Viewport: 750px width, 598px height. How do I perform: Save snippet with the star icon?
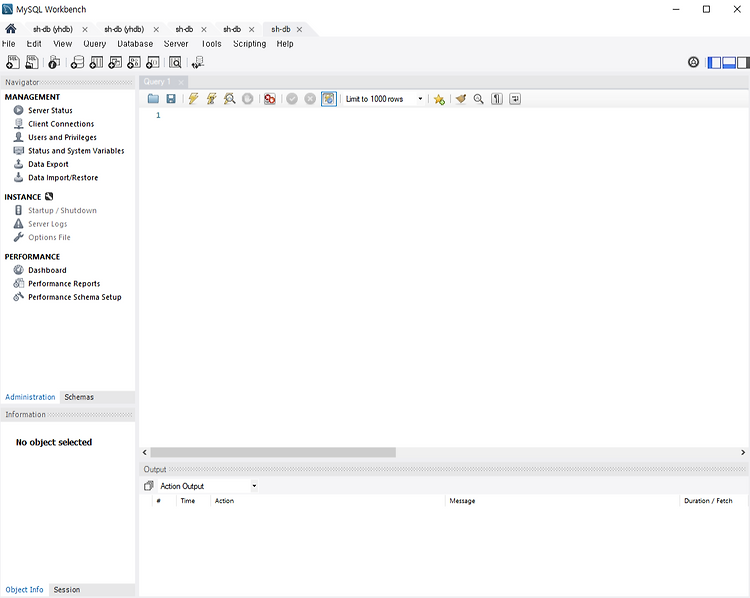[439, 99]
